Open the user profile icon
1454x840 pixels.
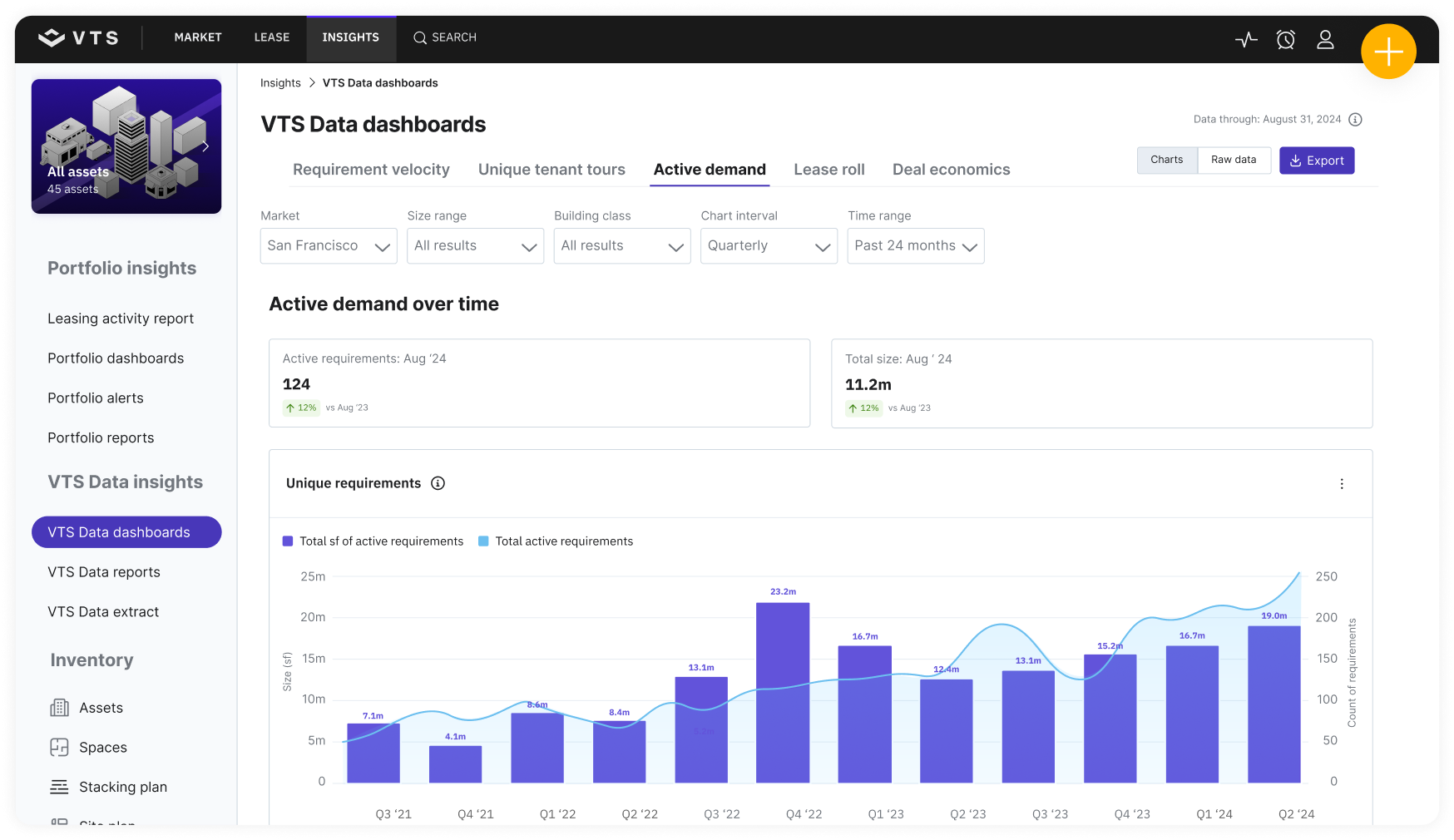pyautogui.click(x=1325, y=39)
